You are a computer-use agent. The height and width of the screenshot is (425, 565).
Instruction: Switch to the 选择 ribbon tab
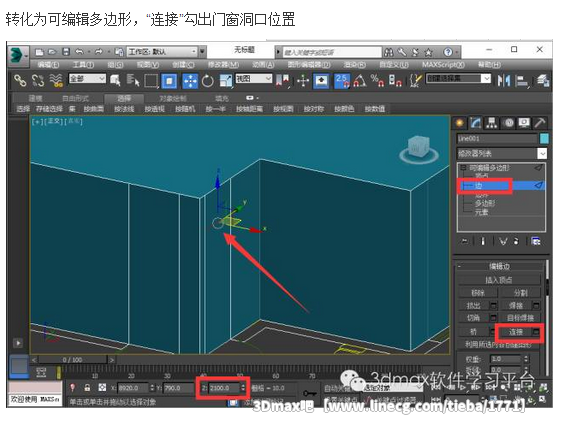click(x=124, y=98)
